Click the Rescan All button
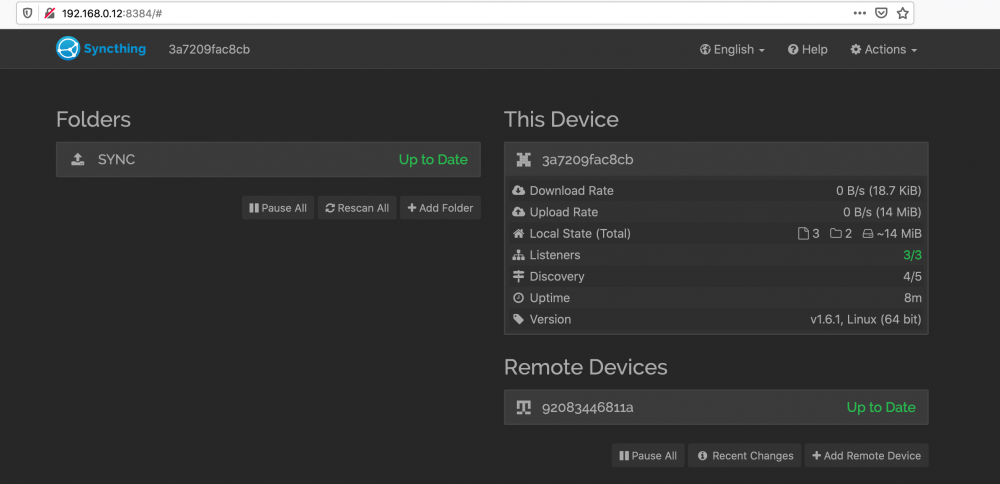The height and width of the screenshot is (484, 1000). pyautogui.click(x=357, y=208)
